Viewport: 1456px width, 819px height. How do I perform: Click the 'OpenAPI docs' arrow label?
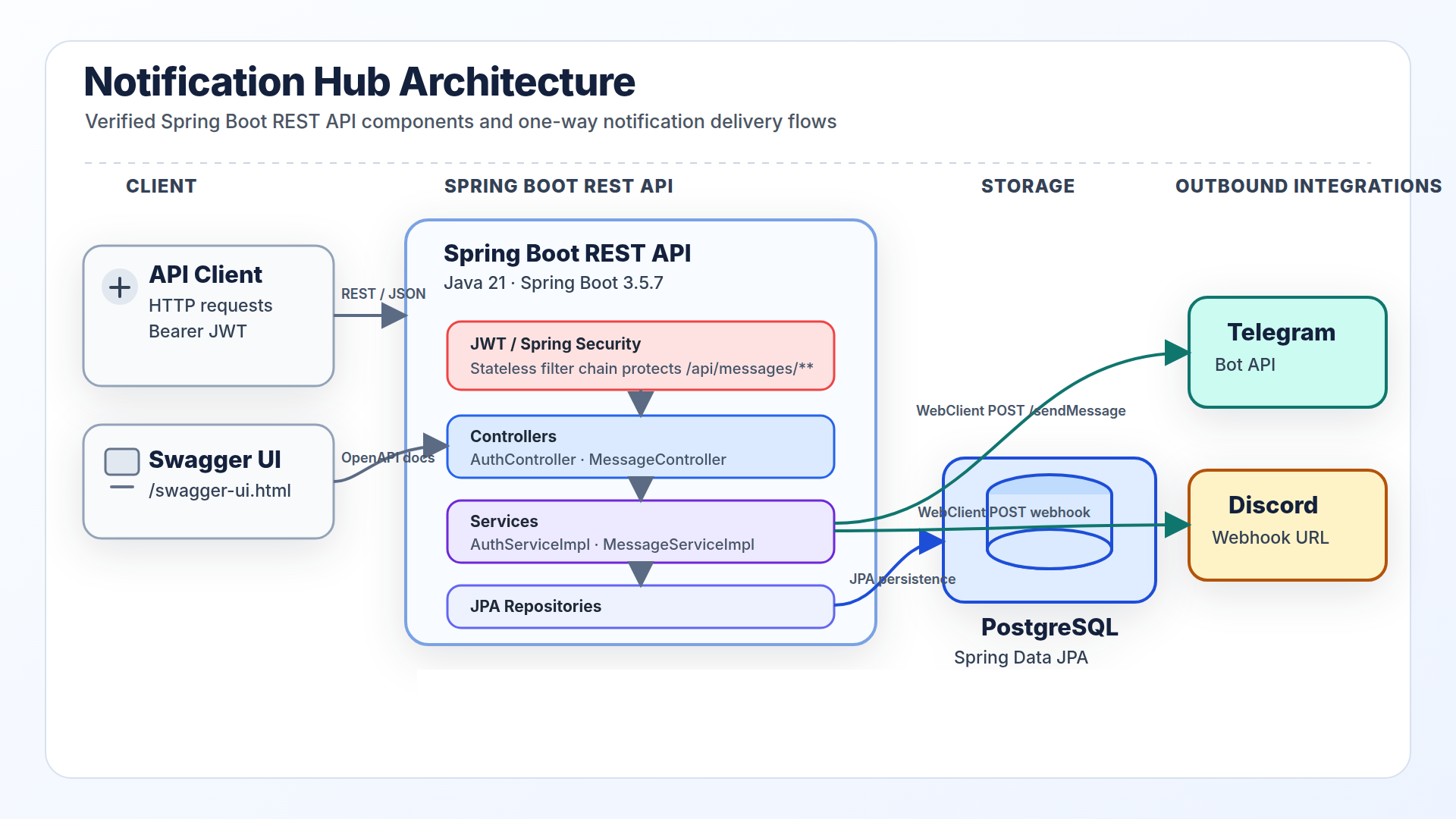pos(388,457)
